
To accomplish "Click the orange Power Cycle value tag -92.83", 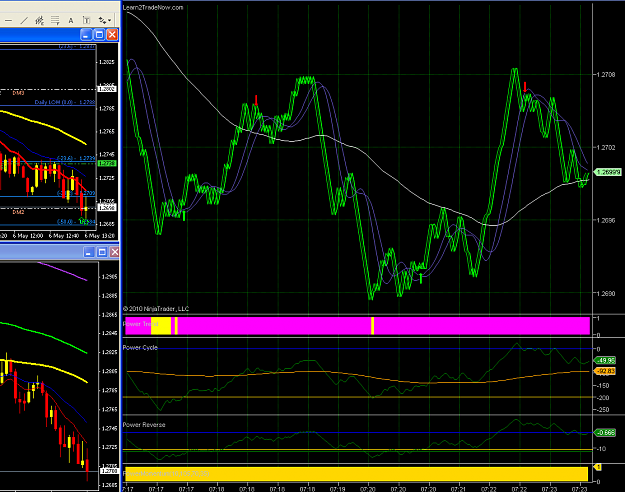I will point(605,371).
